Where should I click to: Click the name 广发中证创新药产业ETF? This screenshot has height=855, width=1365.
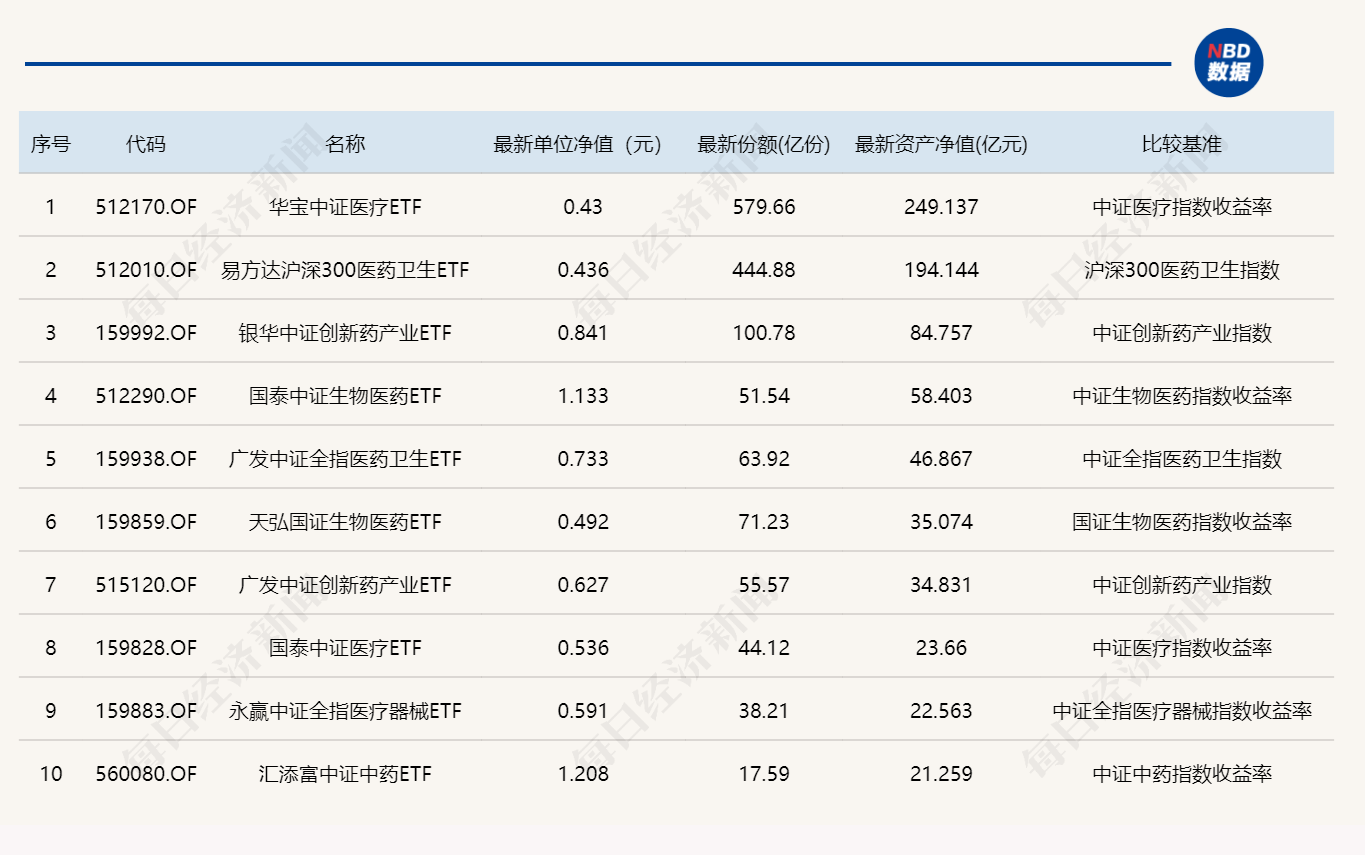pos(345,585)
